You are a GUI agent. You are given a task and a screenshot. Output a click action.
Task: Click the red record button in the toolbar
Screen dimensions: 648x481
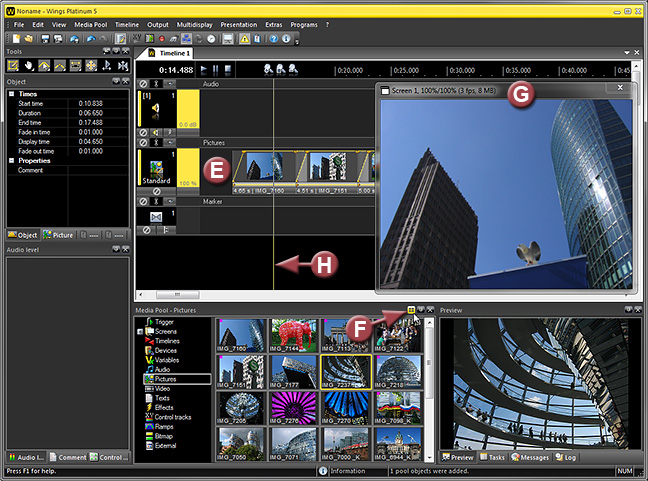tap(162, 39)
